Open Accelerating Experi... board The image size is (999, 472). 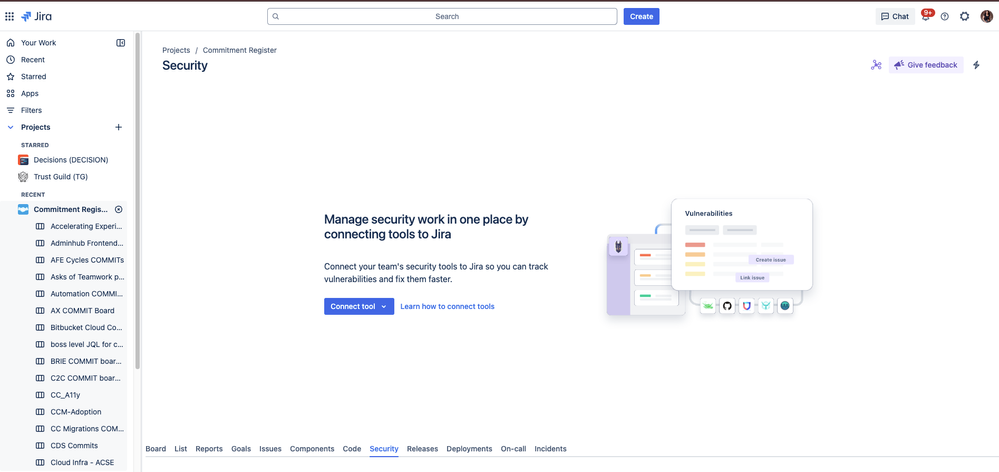(x=87, y=226)
